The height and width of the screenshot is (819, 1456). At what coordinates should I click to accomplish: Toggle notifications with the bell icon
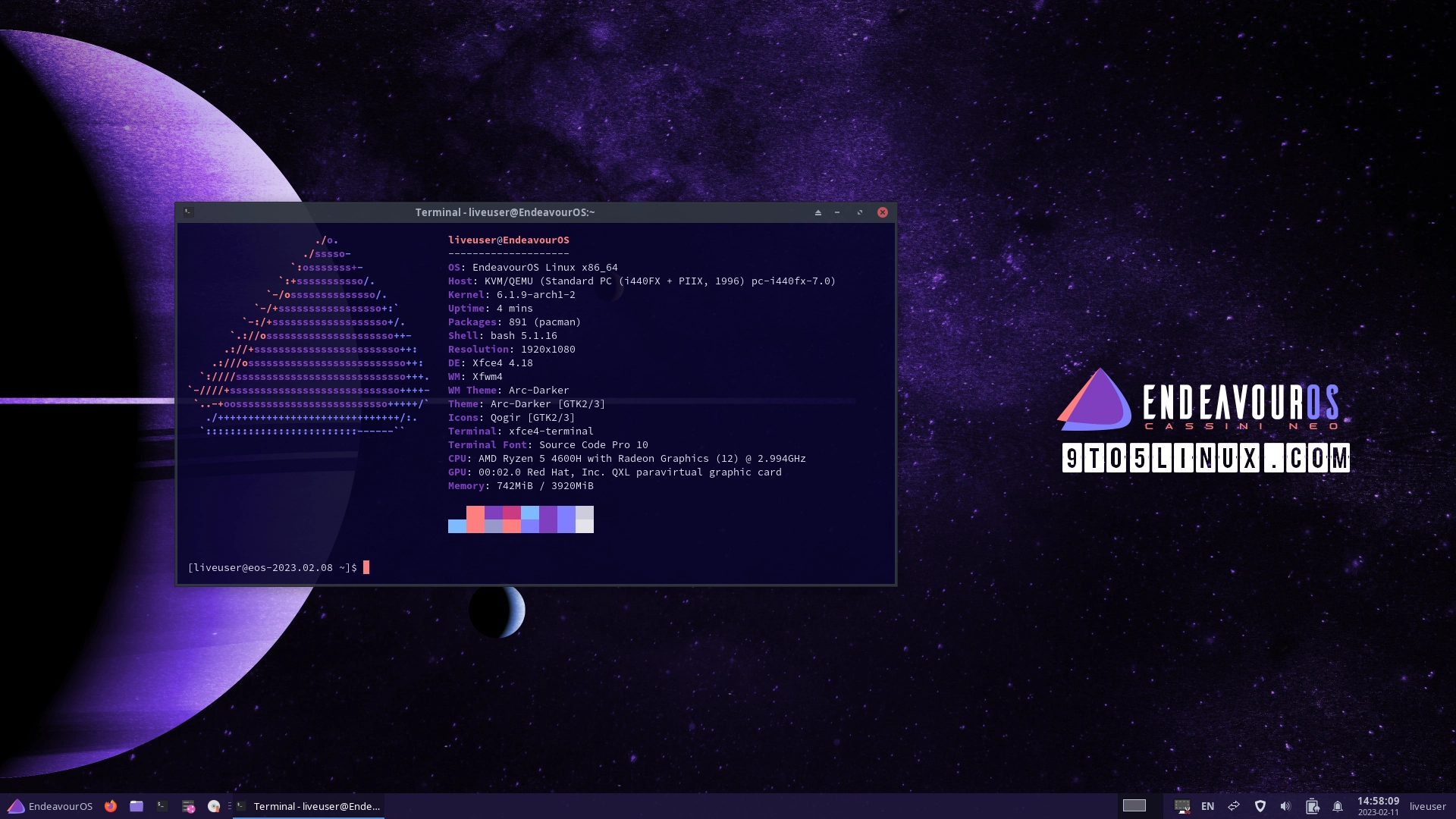pyautogui.click(x=1338, y=806)
